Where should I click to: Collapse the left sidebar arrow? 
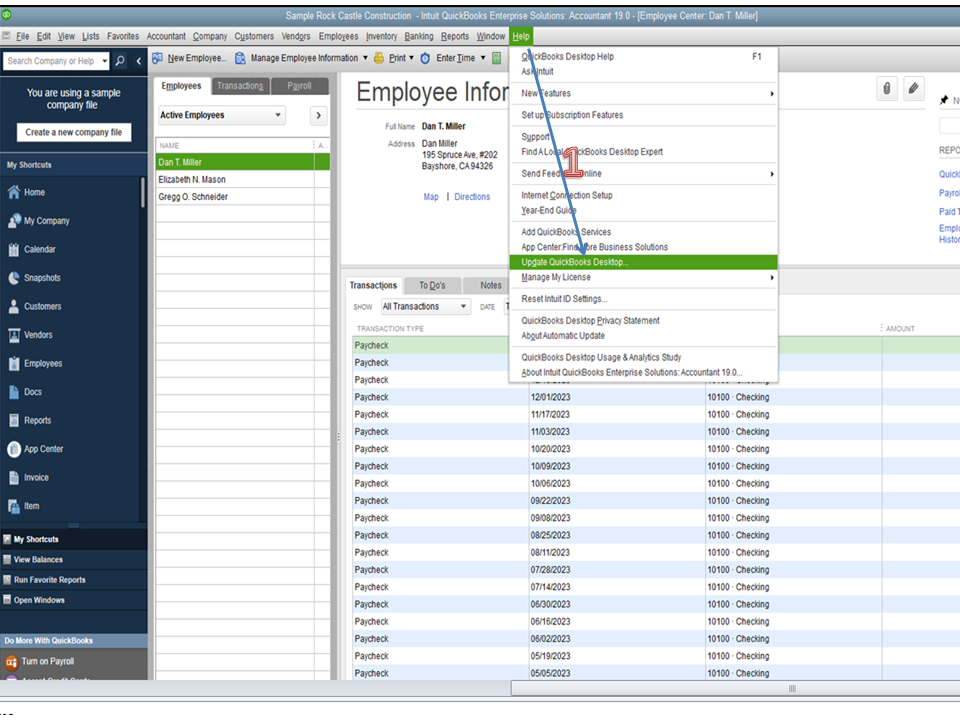coord(139,61)
